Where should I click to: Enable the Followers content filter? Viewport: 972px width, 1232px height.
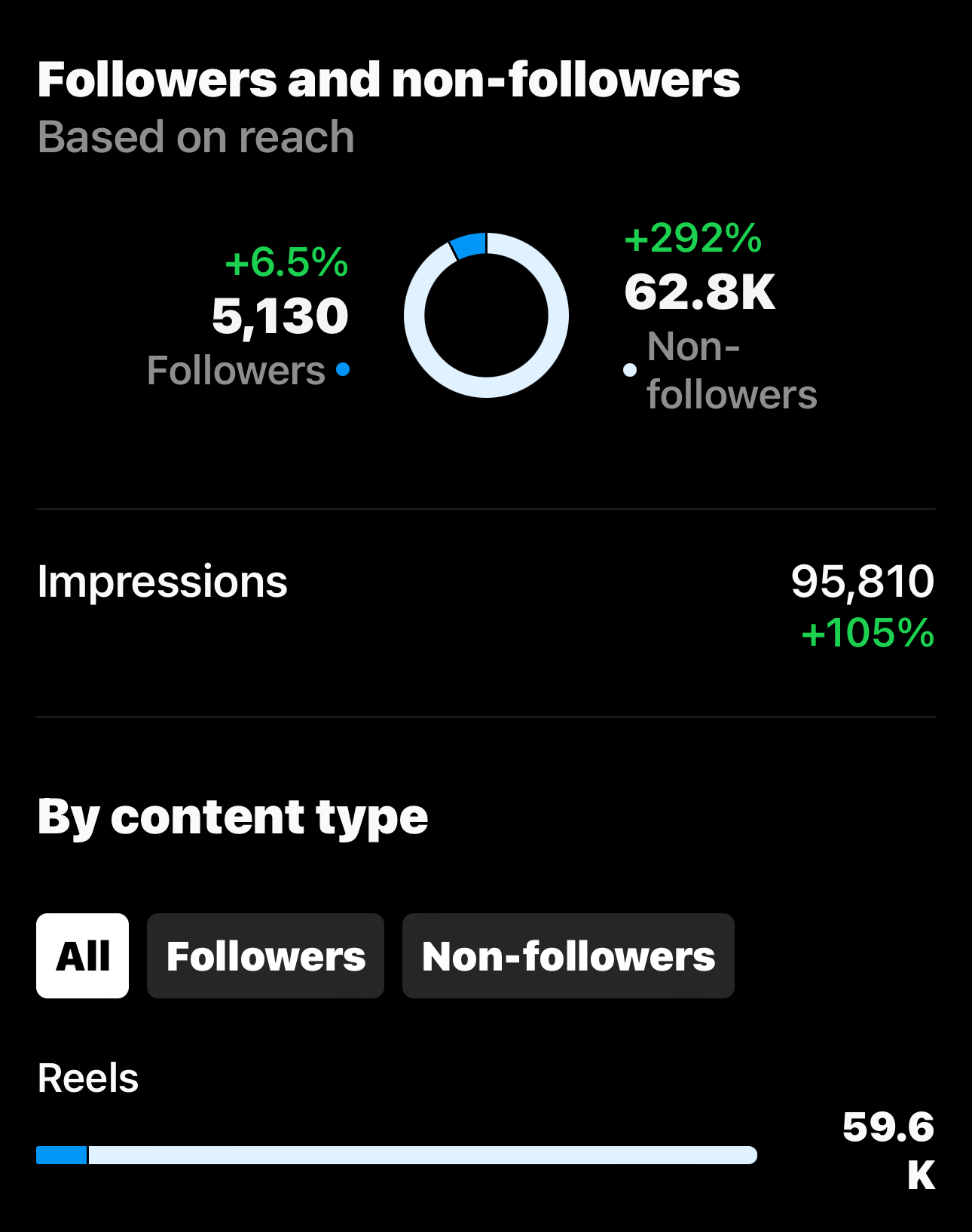[265, 955]
